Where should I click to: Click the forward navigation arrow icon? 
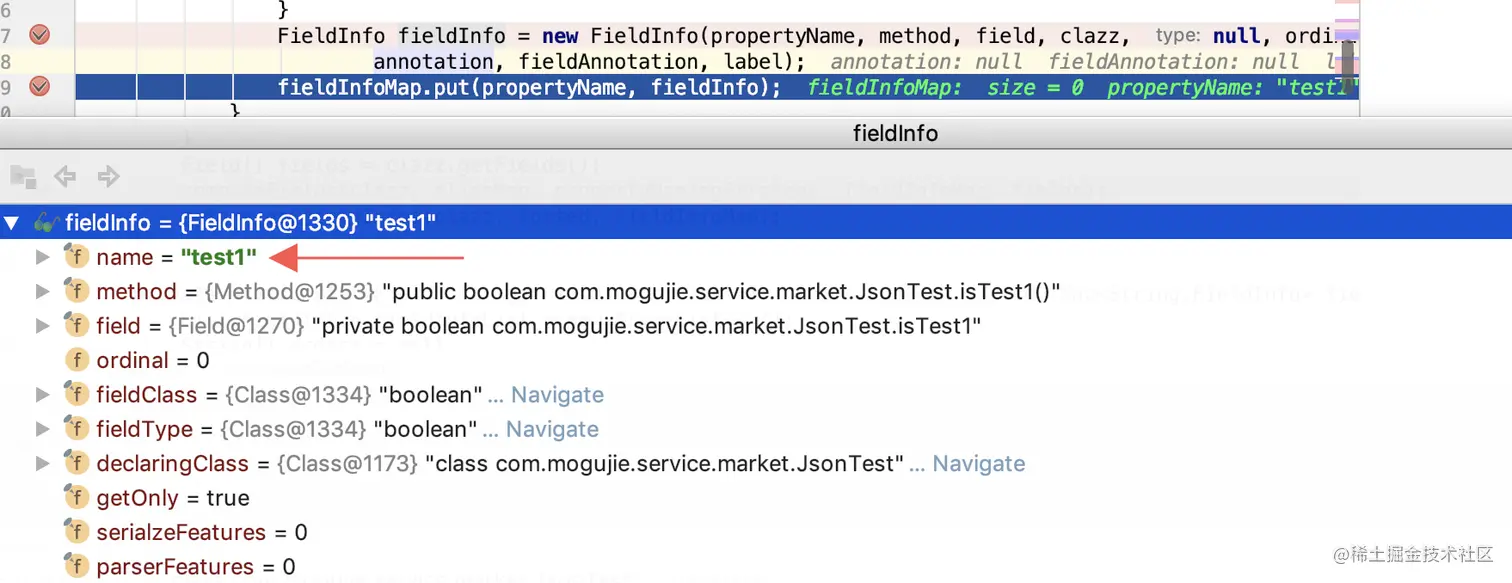coord(108,177)
